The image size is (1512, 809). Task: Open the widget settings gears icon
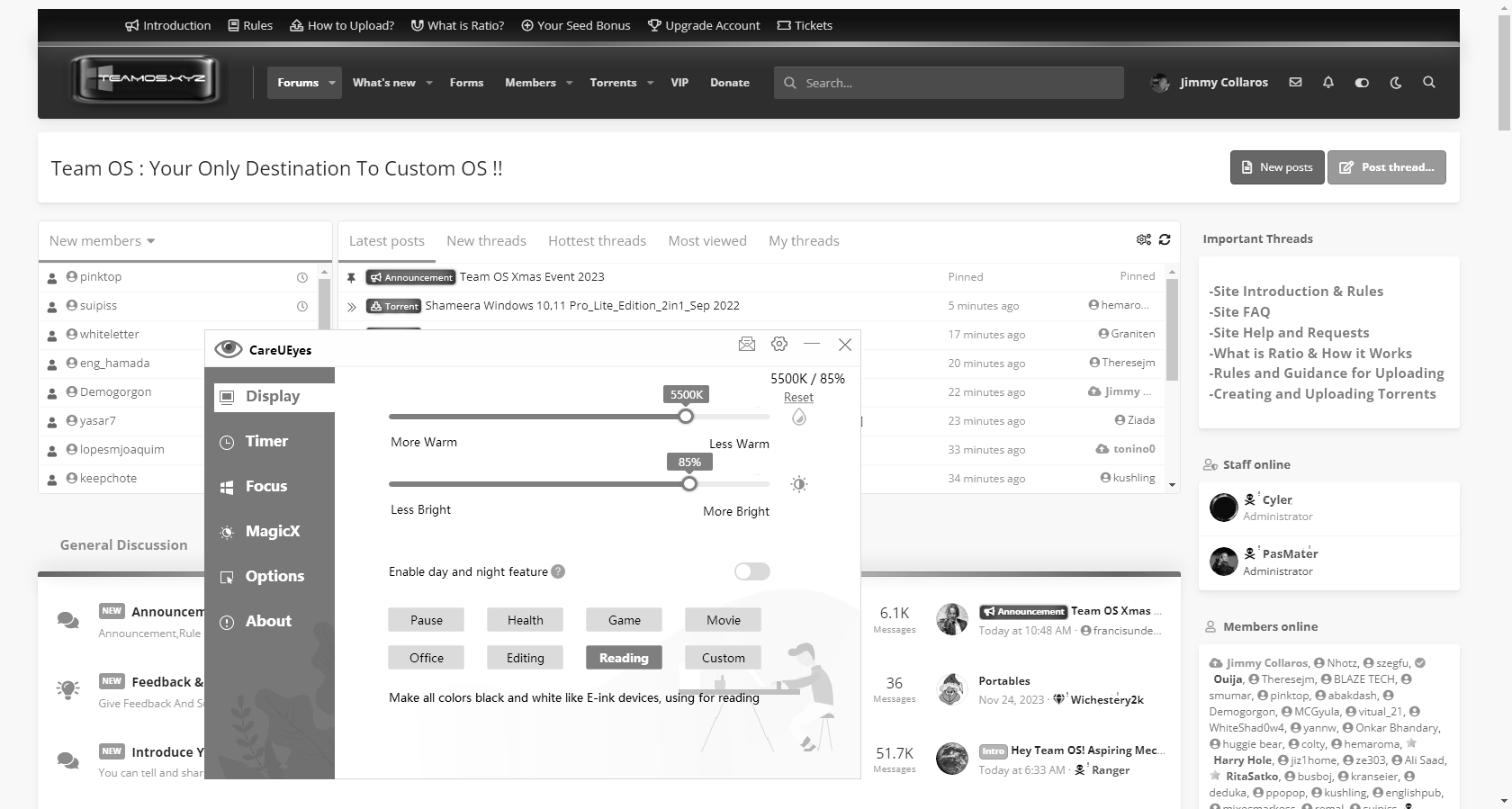(x=1144, y=239)
